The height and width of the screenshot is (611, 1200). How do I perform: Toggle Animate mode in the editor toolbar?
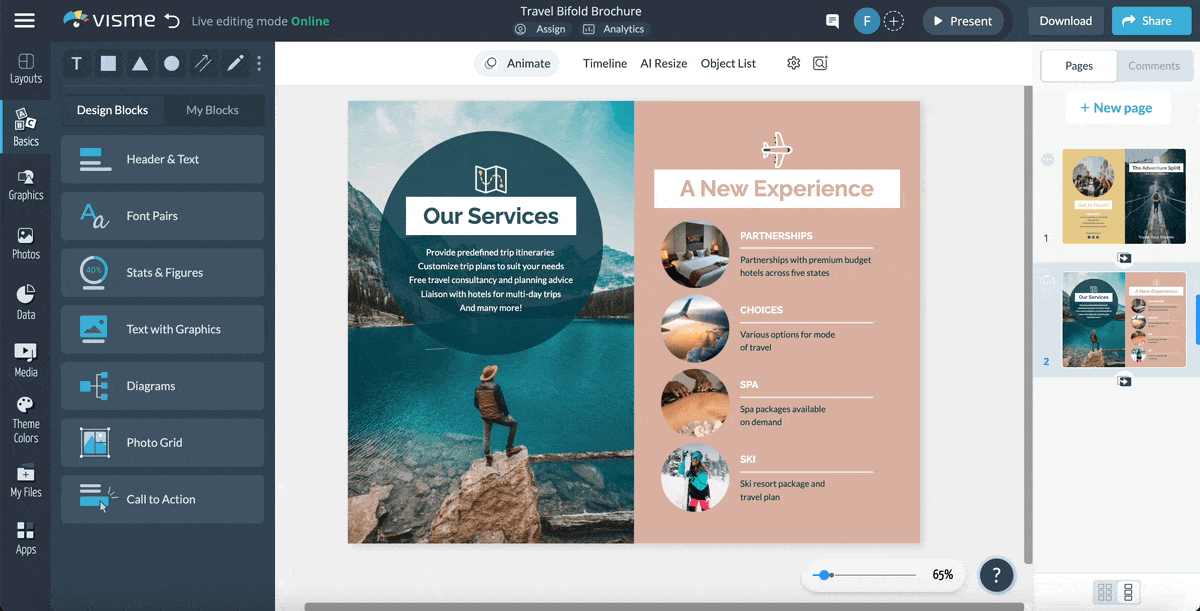[x=516, y=62]
